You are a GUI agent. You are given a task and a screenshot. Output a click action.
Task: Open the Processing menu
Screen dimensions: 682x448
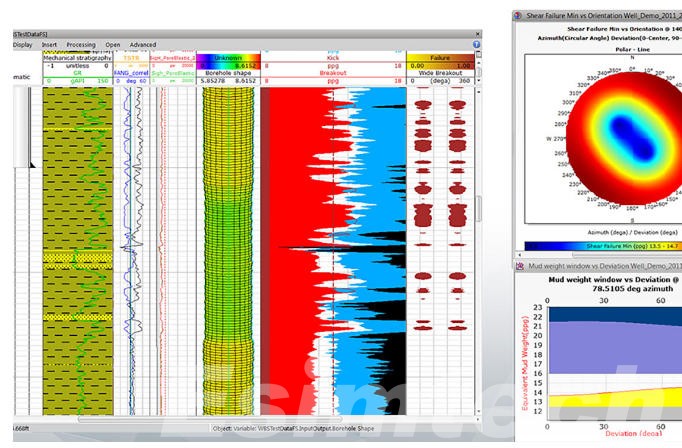pos(81,45)
